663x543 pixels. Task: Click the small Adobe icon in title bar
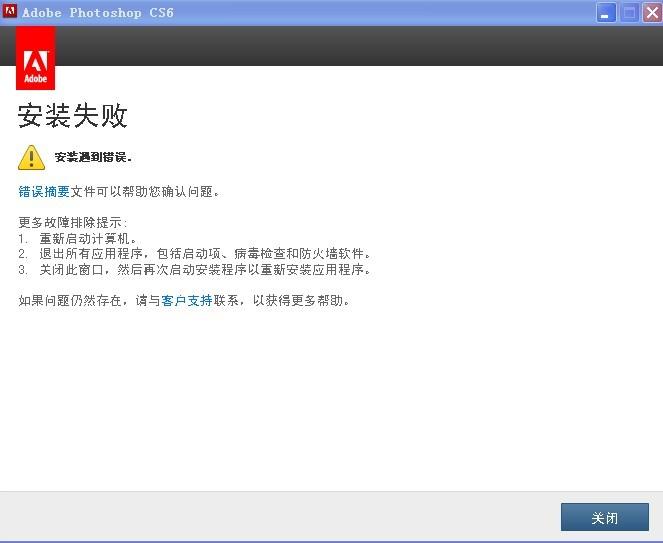pos(9,11)
